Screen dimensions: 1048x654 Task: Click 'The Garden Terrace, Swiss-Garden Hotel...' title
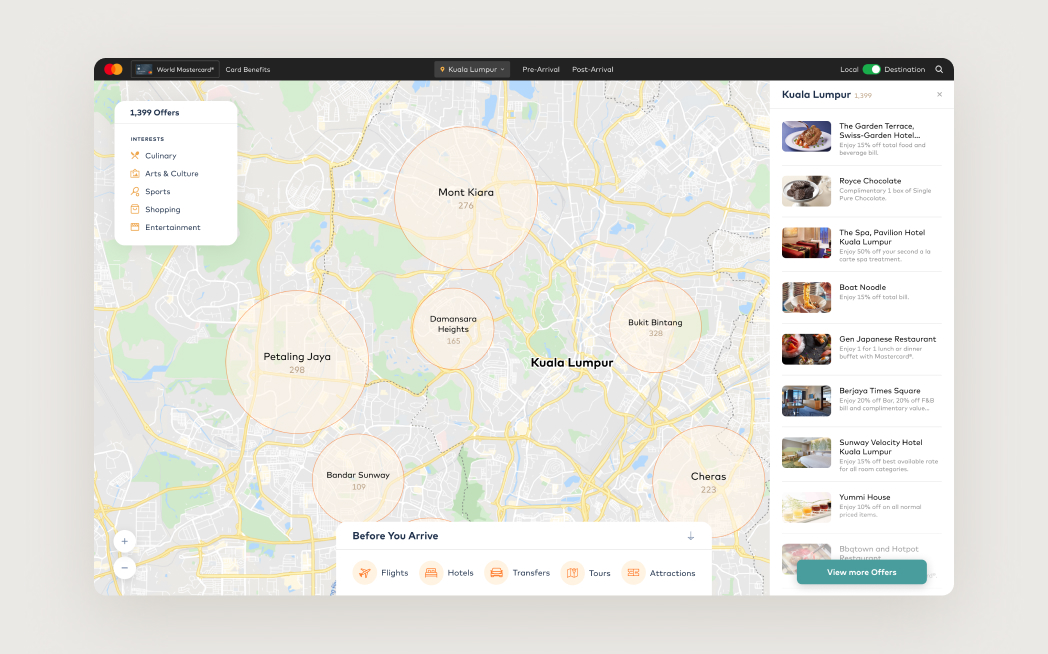pyautogui.click(x=880, y=131)
